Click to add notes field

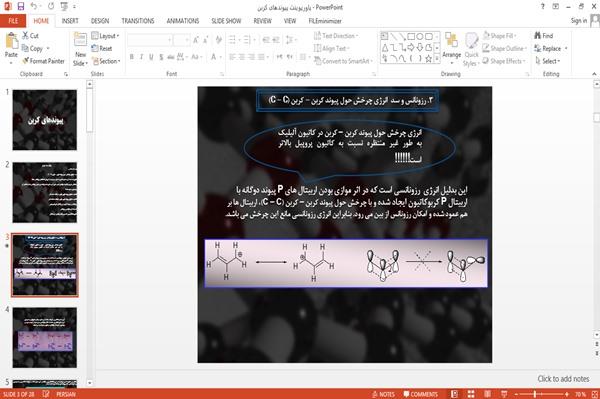click(563, 379)
